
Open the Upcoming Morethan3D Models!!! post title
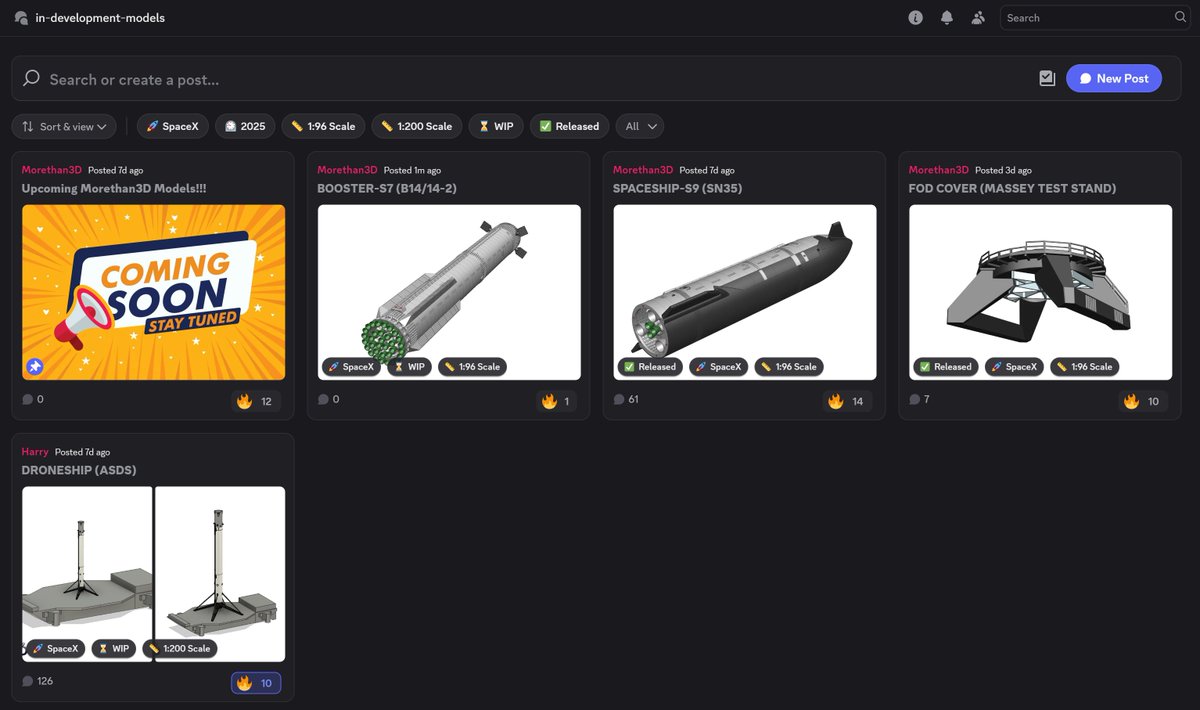pos(114,188)
